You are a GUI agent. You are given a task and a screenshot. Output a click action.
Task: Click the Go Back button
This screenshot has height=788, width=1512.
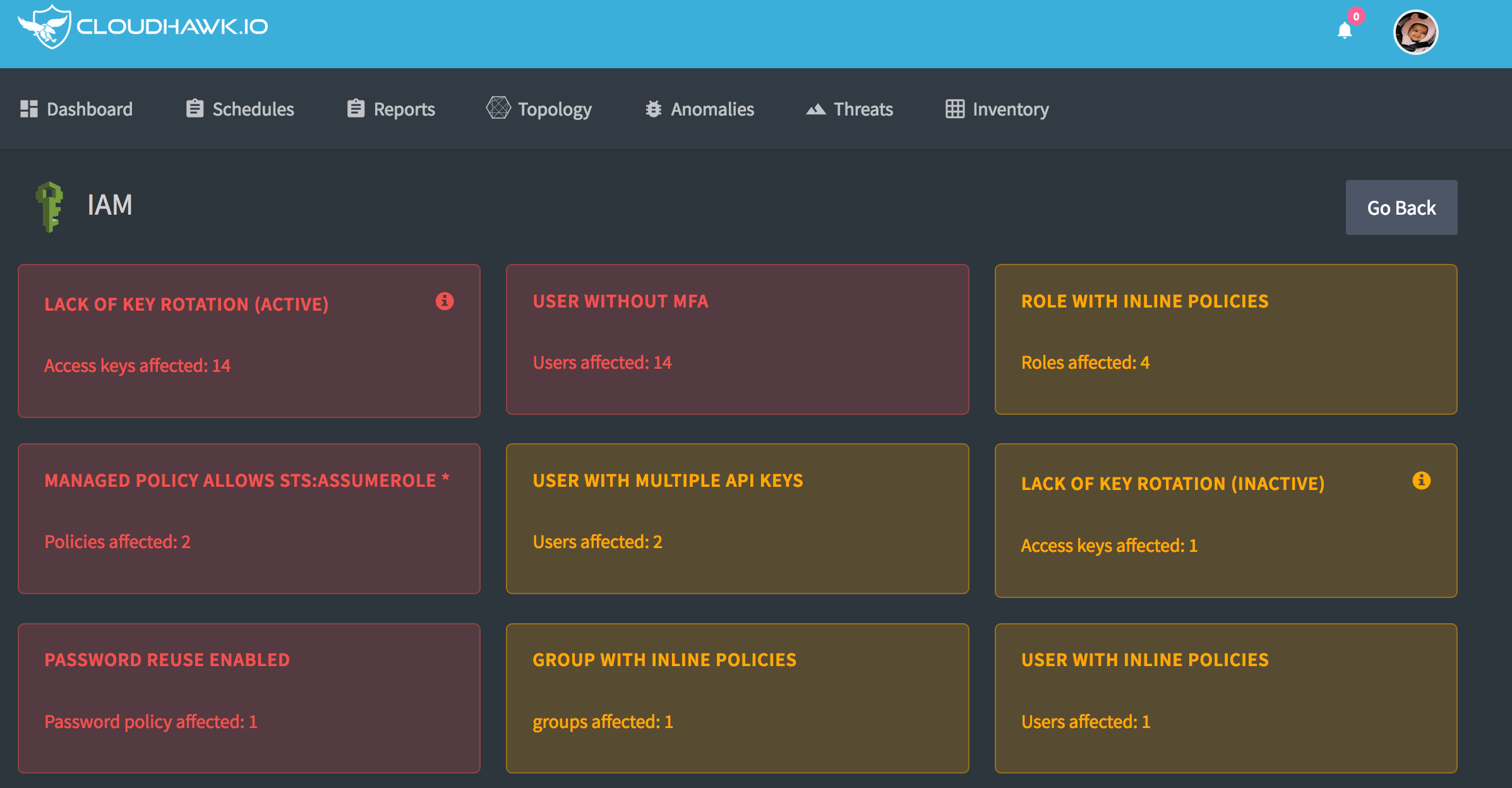(1401, 207)
